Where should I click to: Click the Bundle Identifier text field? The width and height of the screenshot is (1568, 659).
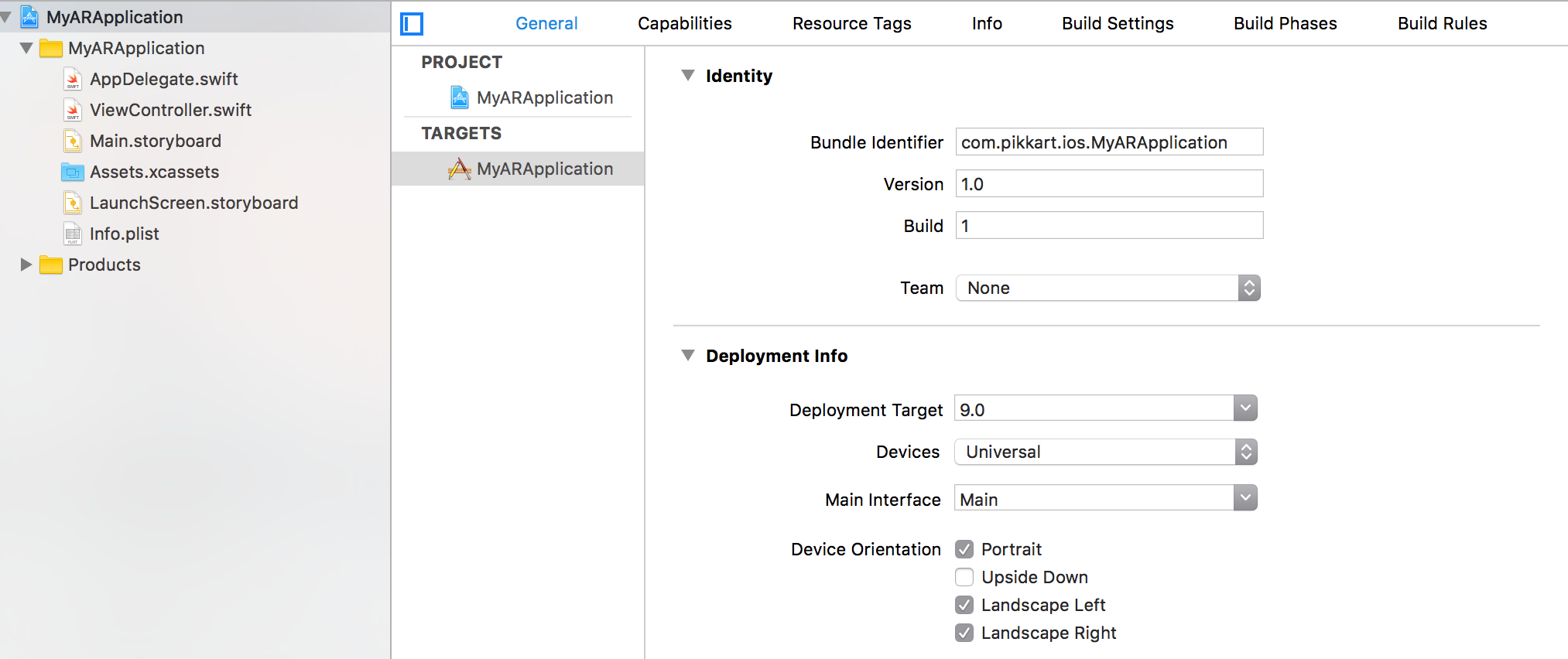coord(1110,142)
